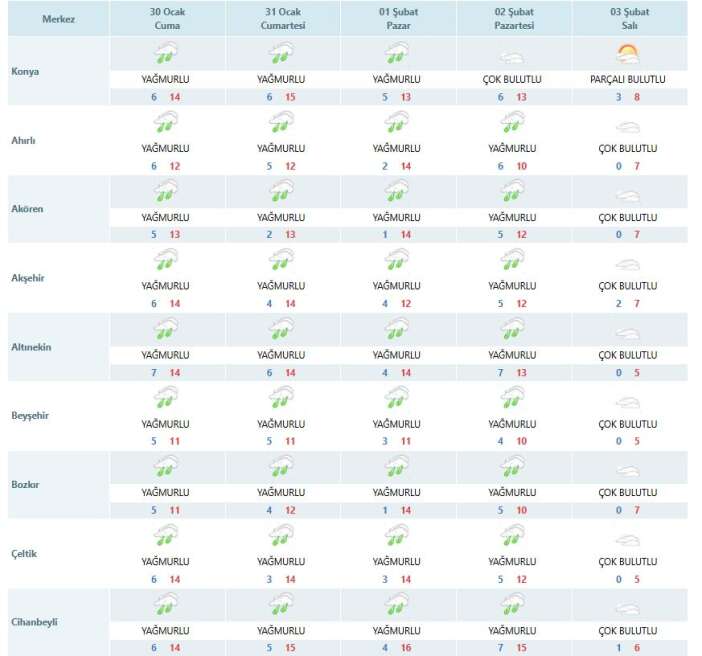Screen dimensions: 702x656
Task: Click Ahırlı rain icon for 31 Ocak Cumartesi
Action: click(x=282, y=123)
